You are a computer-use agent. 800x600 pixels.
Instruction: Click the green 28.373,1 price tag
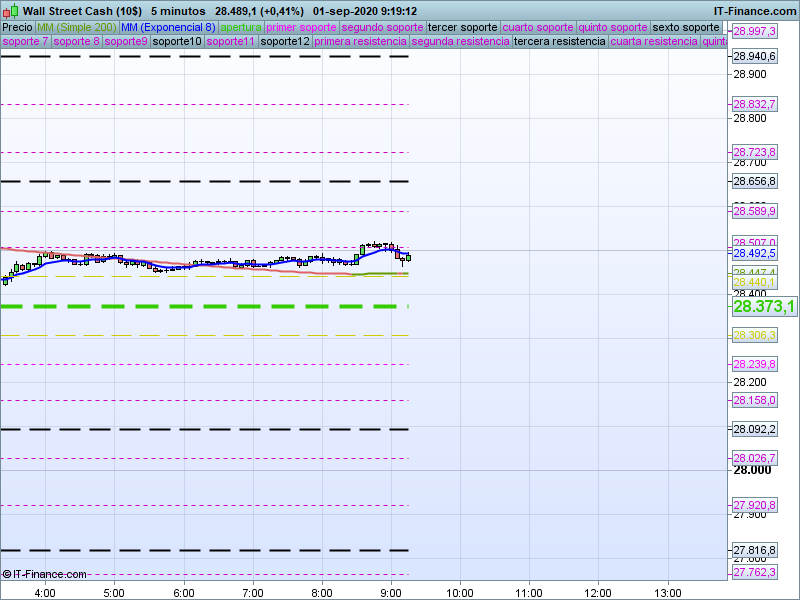pyautogui.click(x=764, y=307)
